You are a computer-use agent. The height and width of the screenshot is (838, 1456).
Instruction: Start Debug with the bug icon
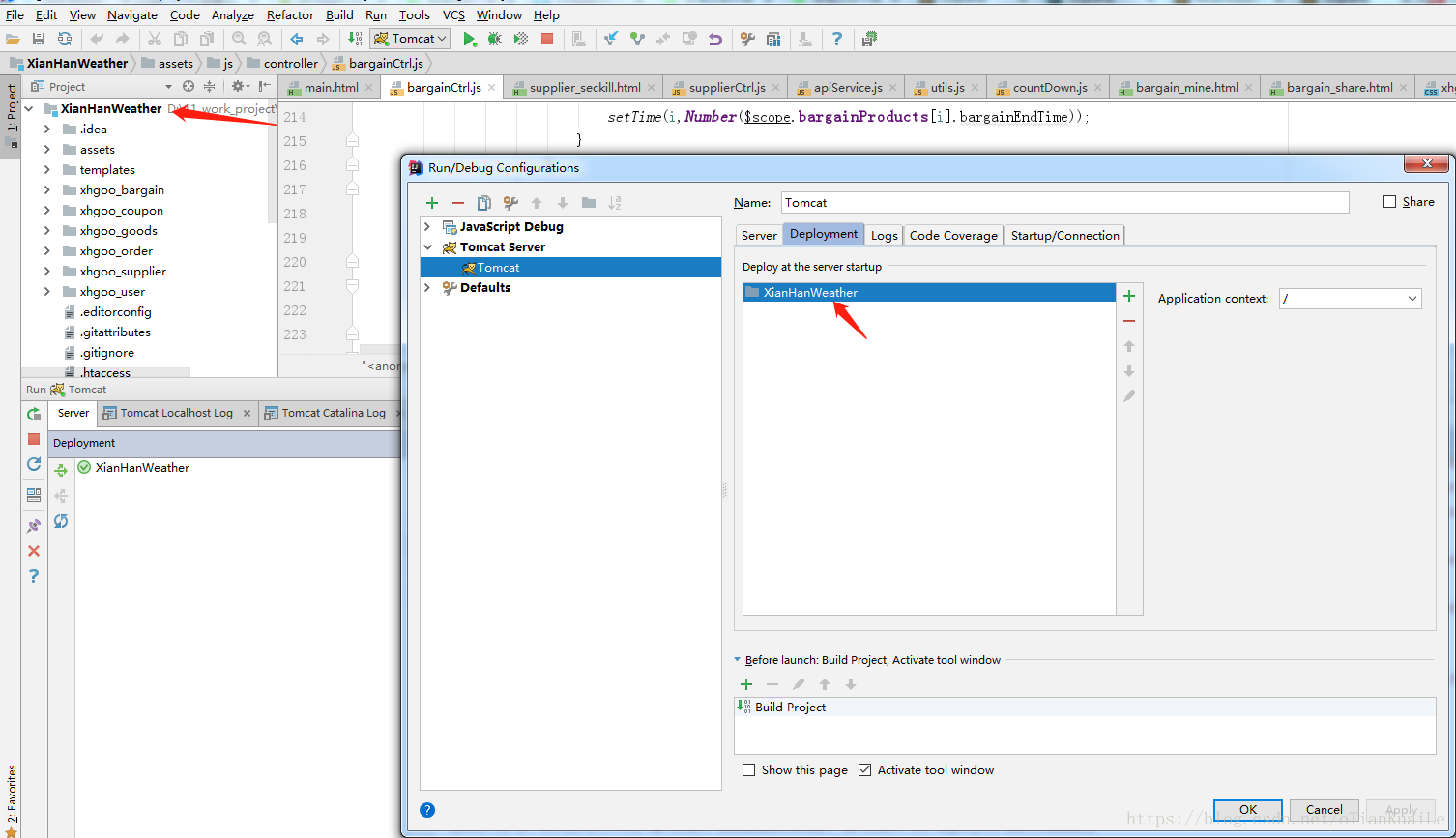point(494,39)
